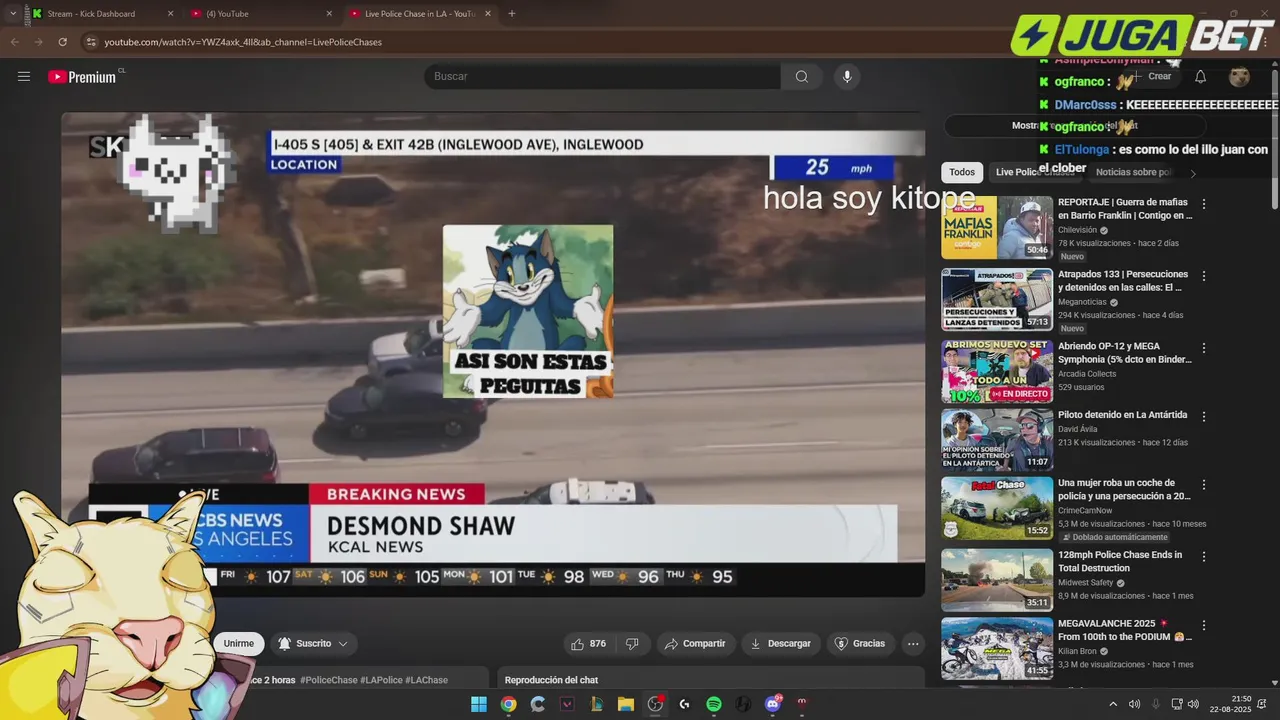This screenshot has width=1280, height=720.
Task: Open options for 128mph Police Chase video
Action: 1204,557
